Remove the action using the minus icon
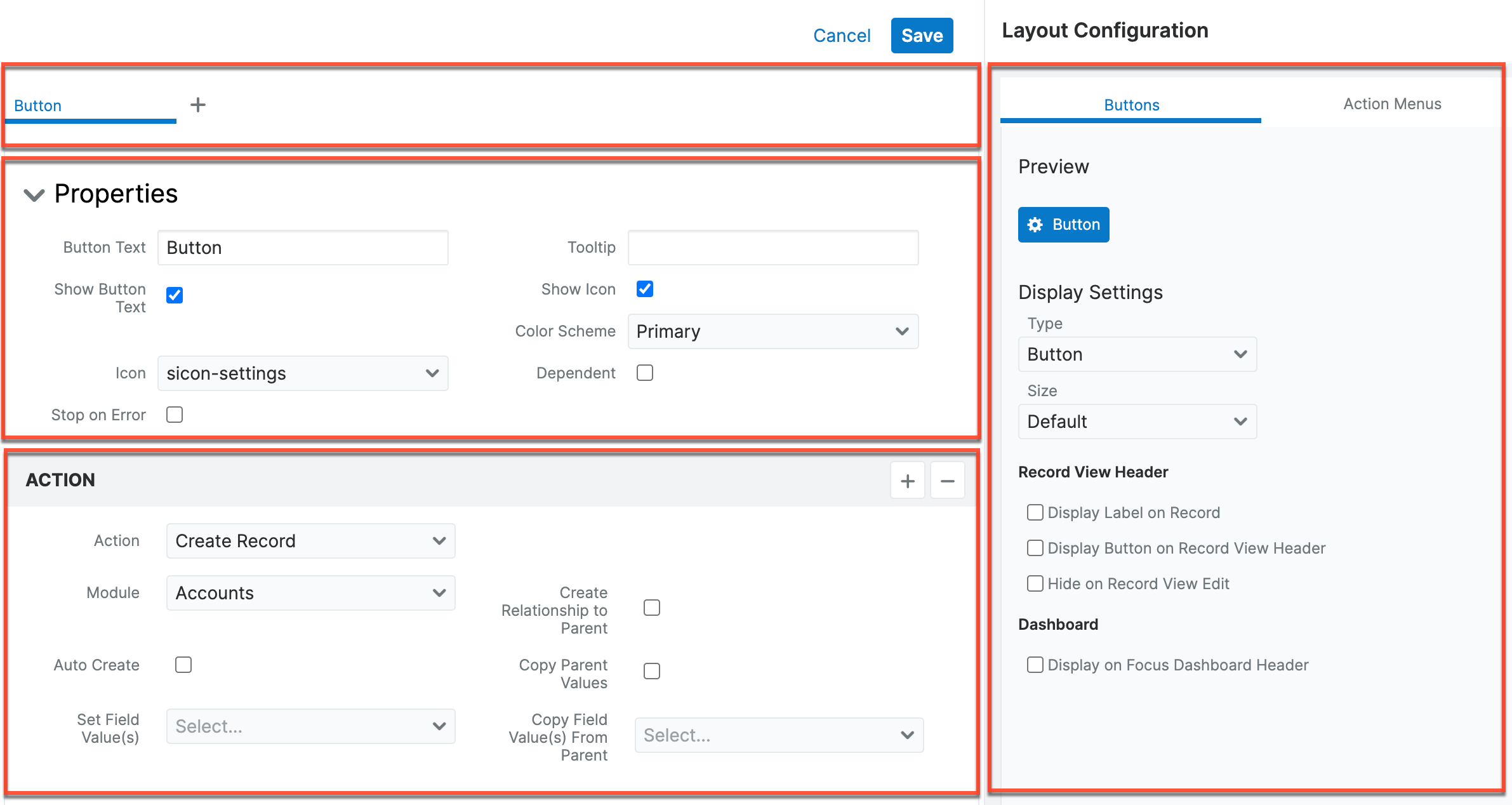 pos(947,481)
